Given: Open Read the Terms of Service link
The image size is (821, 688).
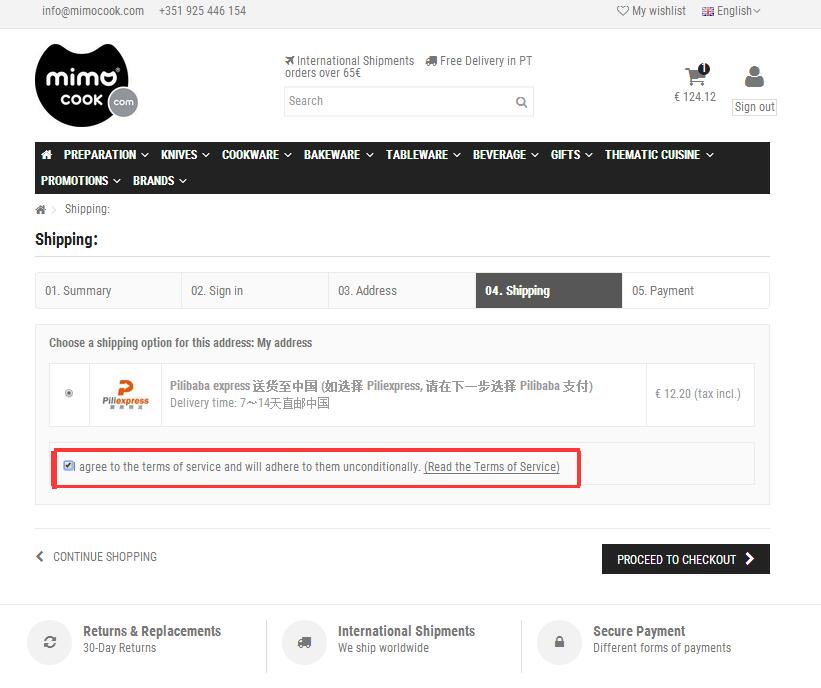Looking at the screenshot, I should (492, 467).
